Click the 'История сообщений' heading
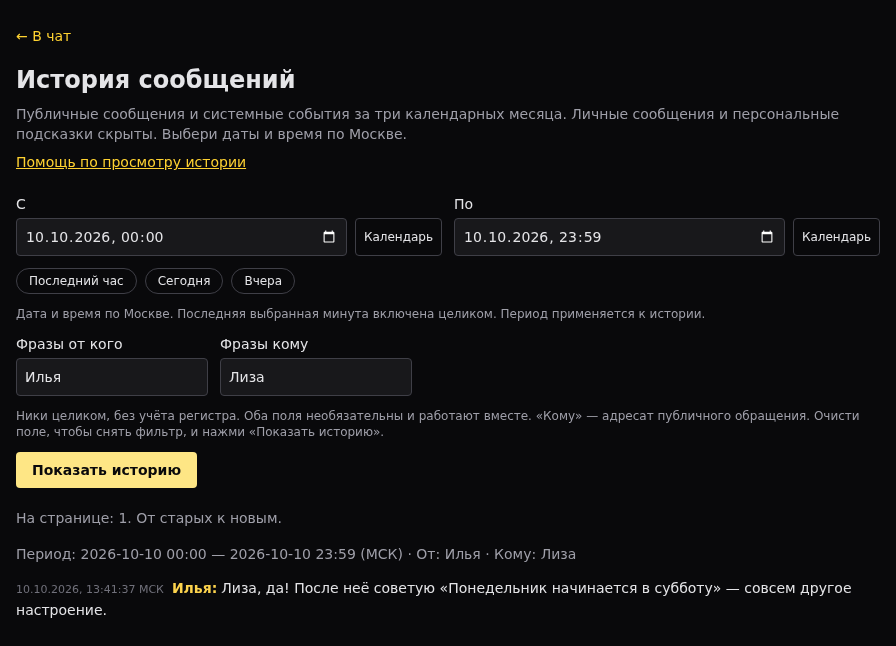This screenshot has height=646, width=896. coord(155,79)
